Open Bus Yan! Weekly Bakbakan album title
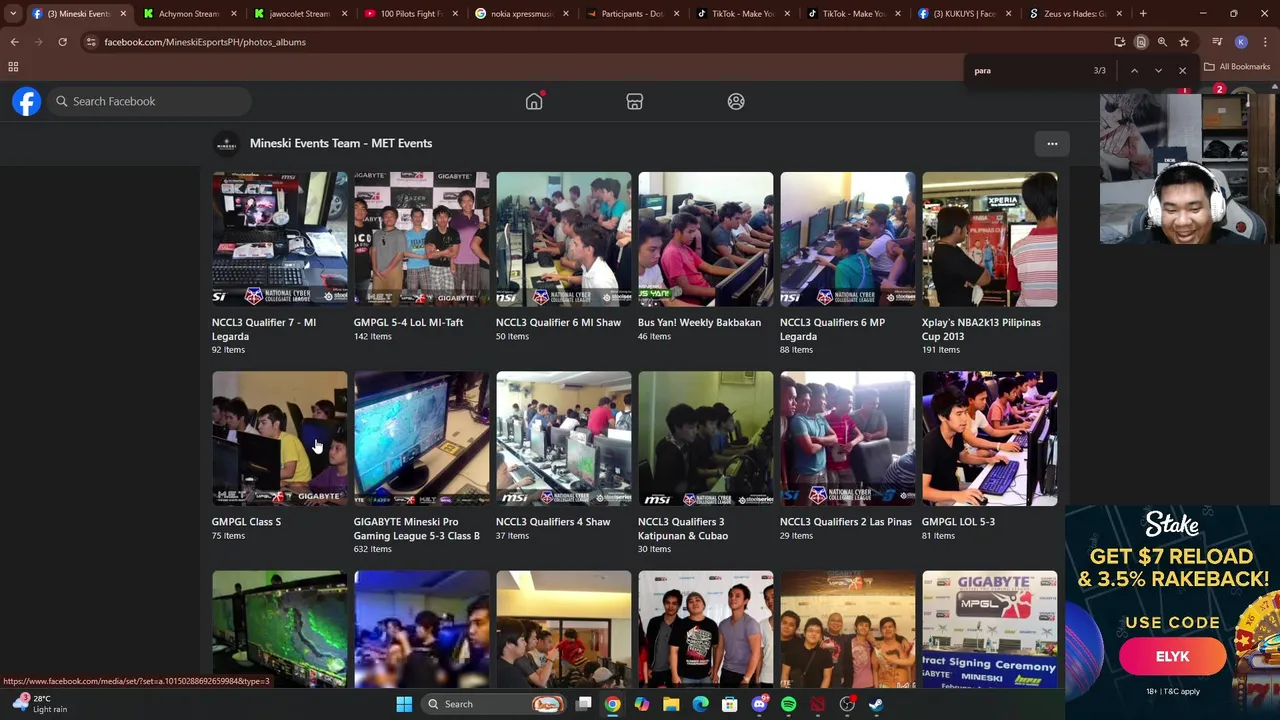Viewport: 1280px width, 720px height. (699, 322)
